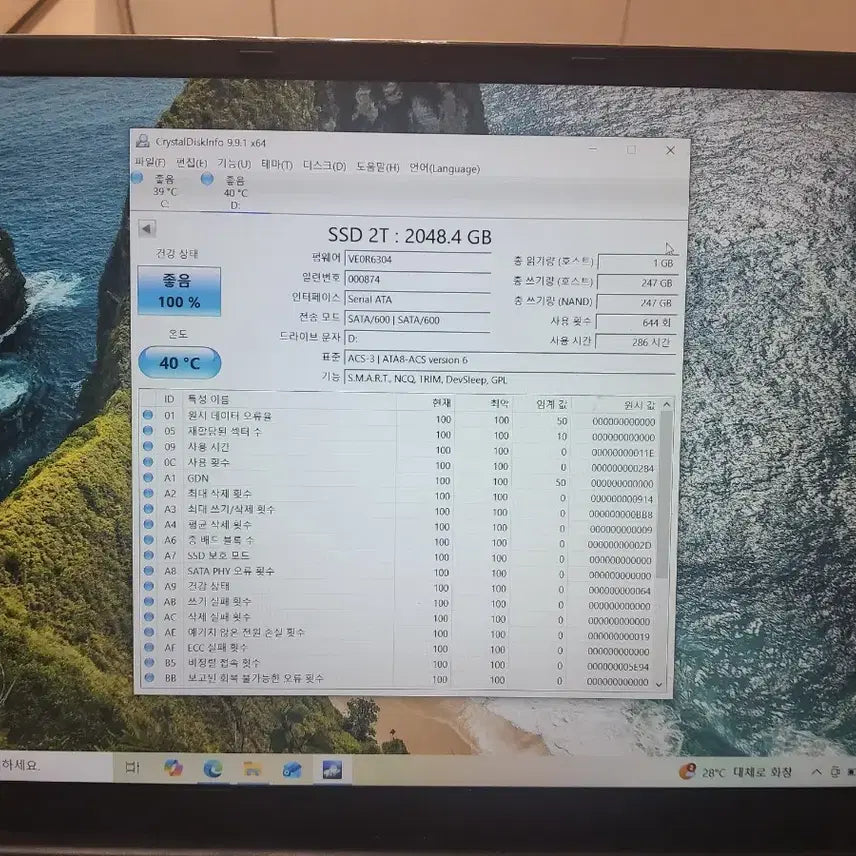This screenshot has height=856, width=856.
Task: Click the 특성 이름 column header
Action: click(209, 399)
